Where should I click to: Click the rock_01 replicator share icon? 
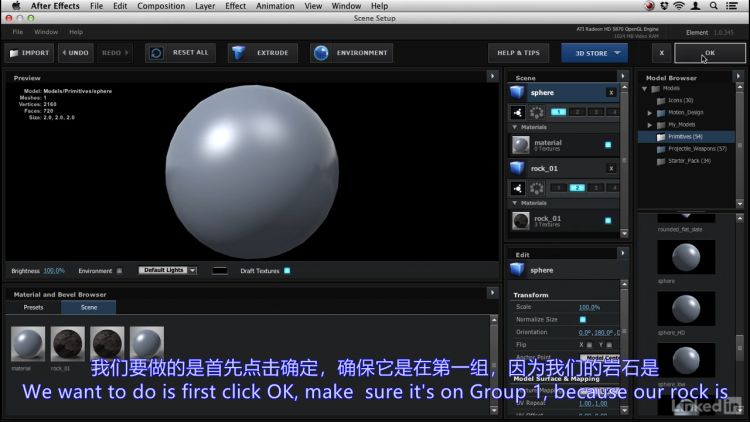[518, 189]
